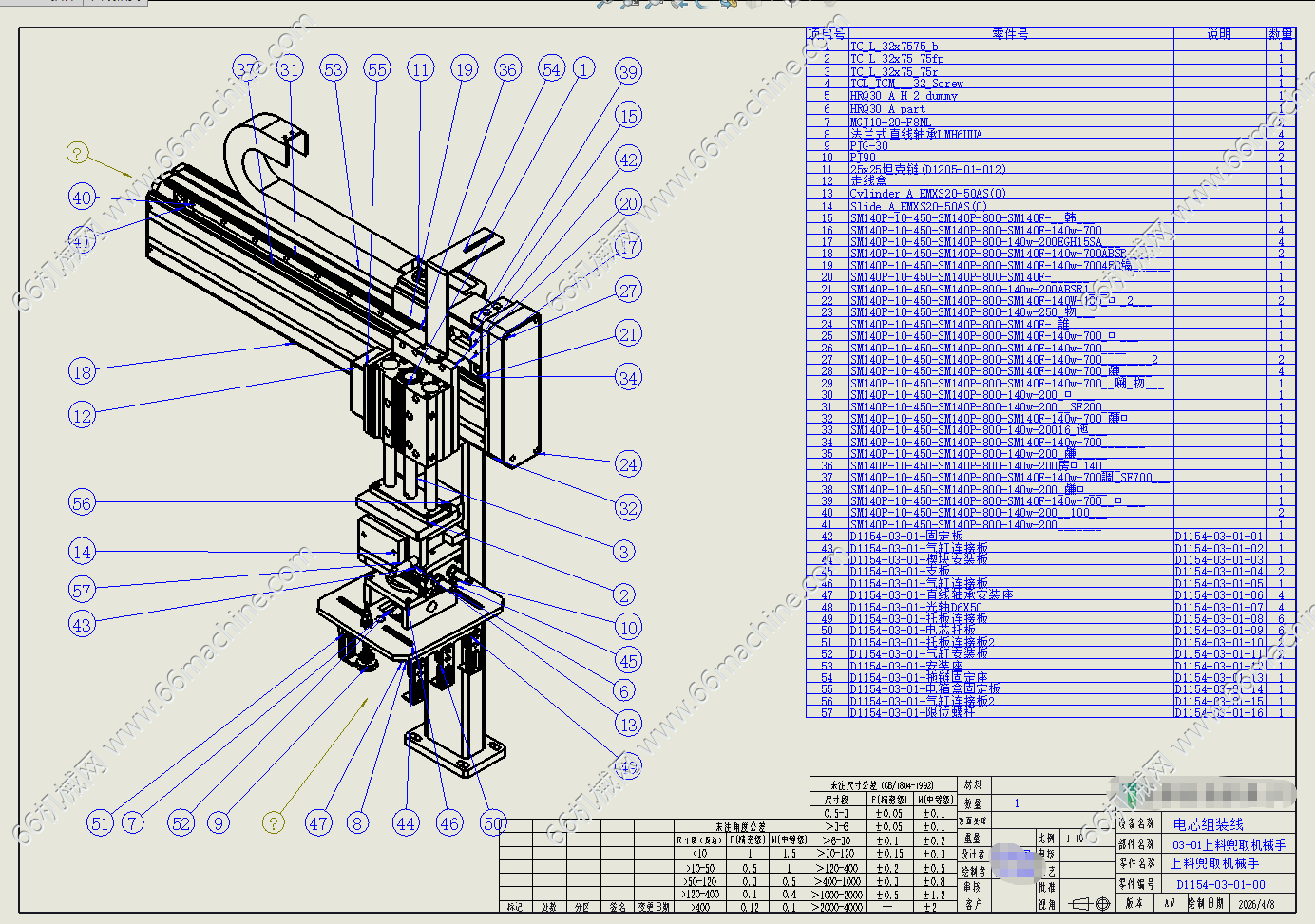The height and width of the screenshot is (924, 1315).
Task: Click the balloon labeled 39
Action: 628,72
